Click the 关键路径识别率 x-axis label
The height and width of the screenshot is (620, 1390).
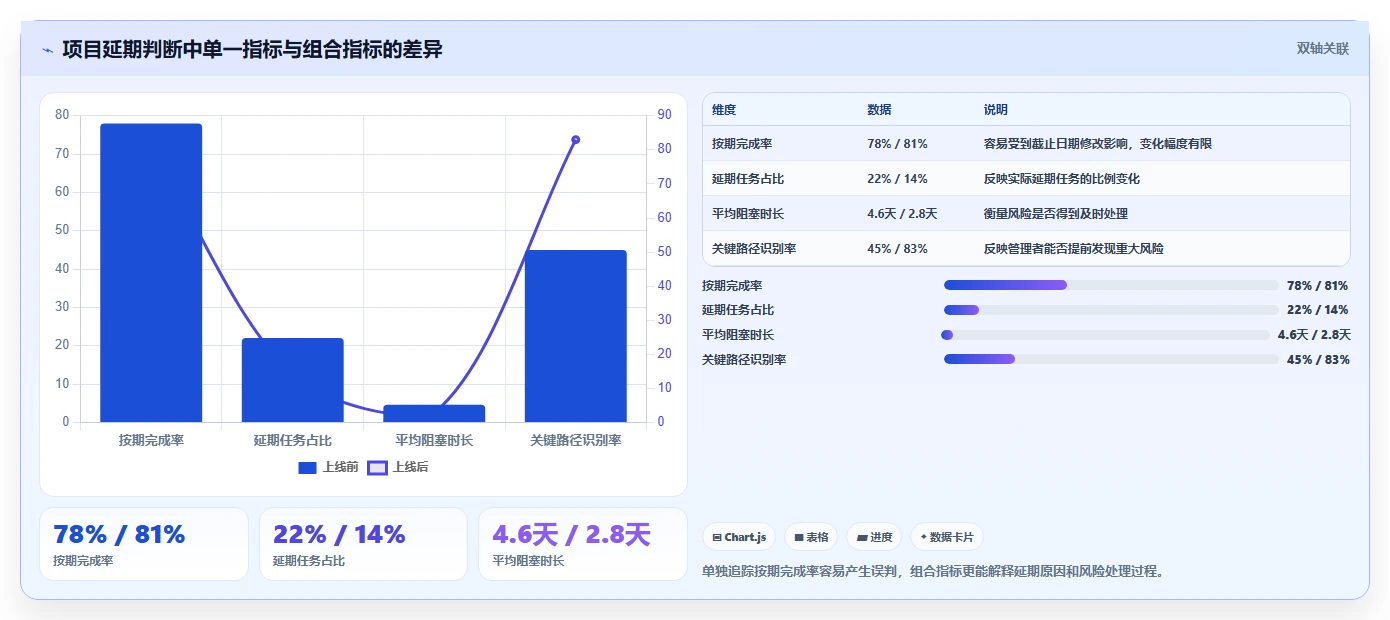[x=576, y=440]
